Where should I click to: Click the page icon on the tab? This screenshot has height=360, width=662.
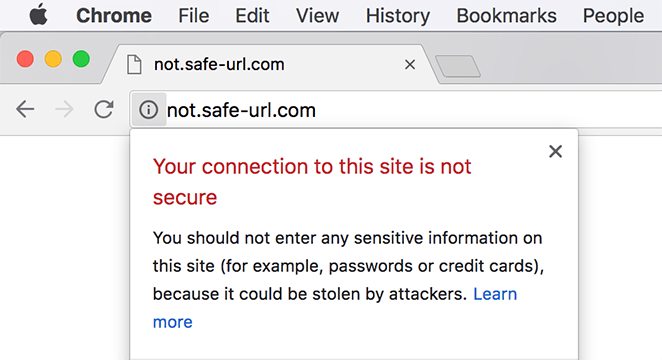[x=134, y=65]
